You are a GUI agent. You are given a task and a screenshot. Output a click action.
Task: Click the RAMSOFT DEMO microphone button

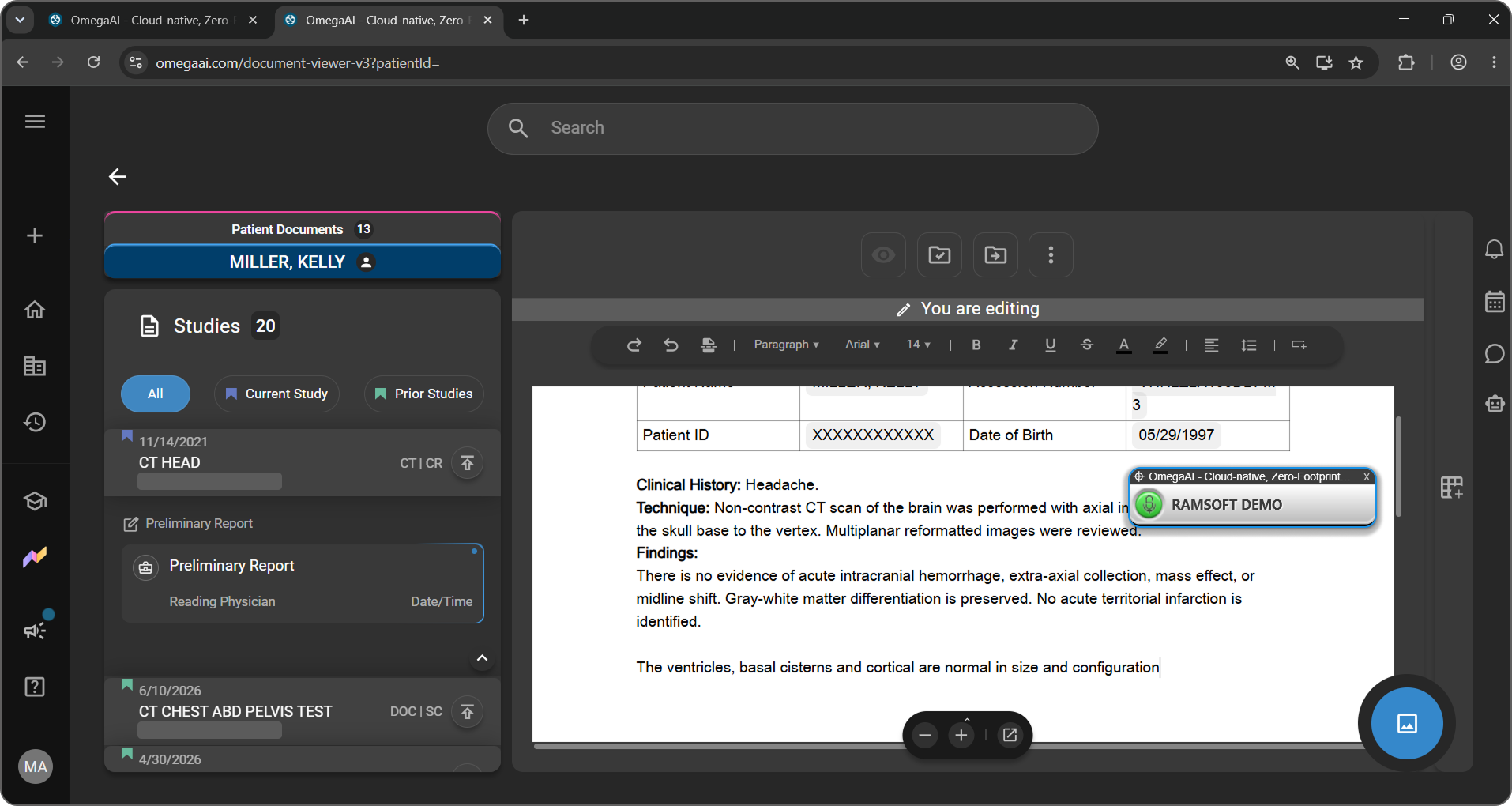tap(1149, 504)
